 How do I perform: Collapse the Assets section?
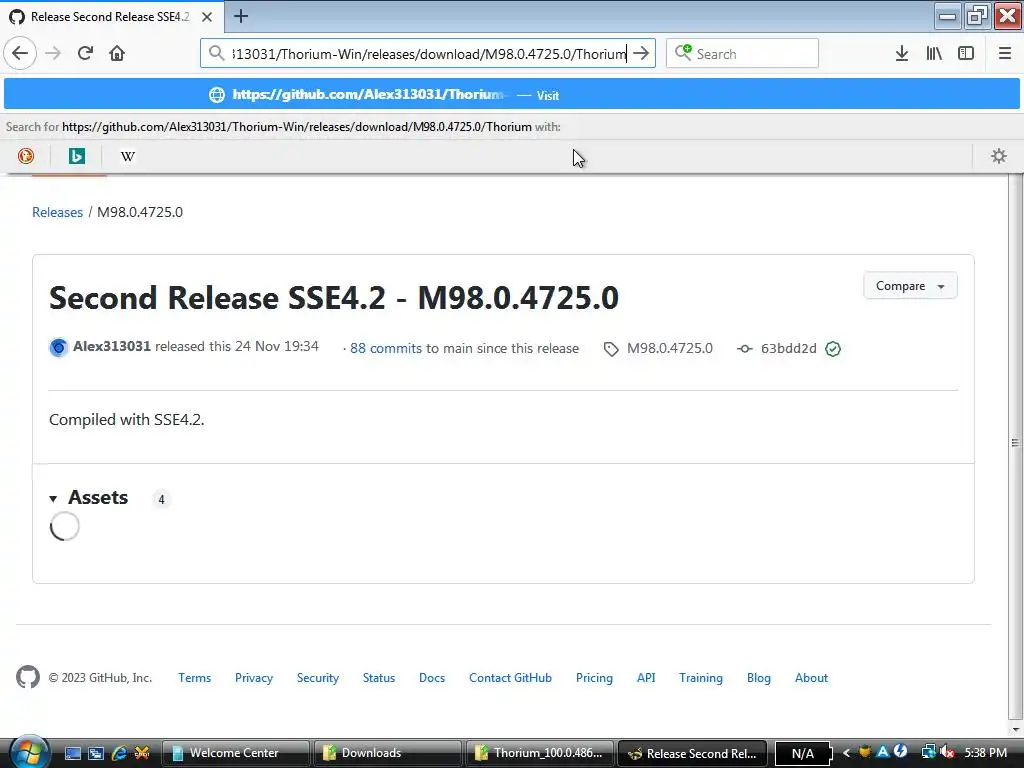pyautogui.click(x=89, y=498)
